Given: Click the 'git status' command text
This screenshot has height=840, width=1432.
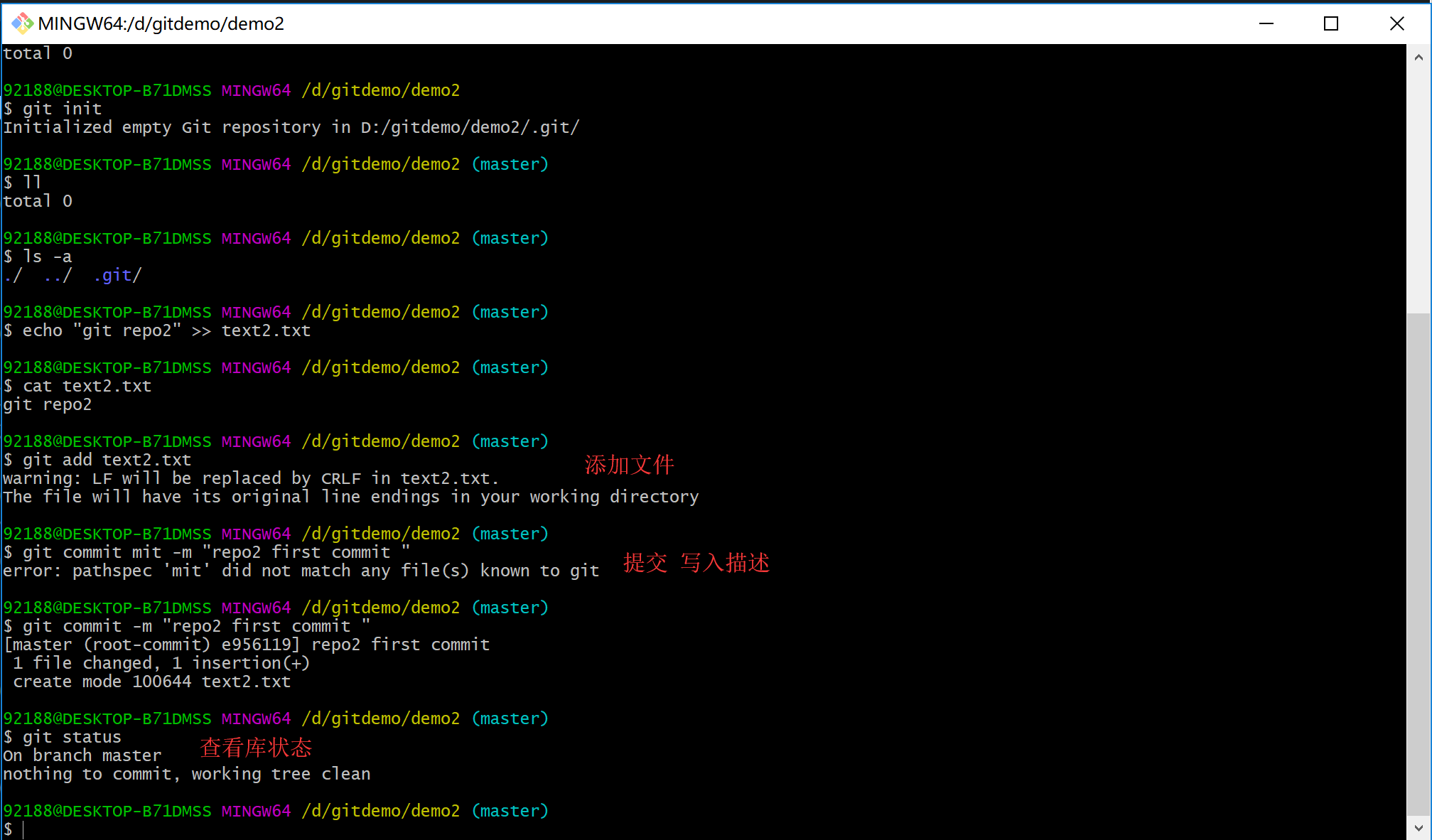Looking at the screenshot, I should click(72, 737).
